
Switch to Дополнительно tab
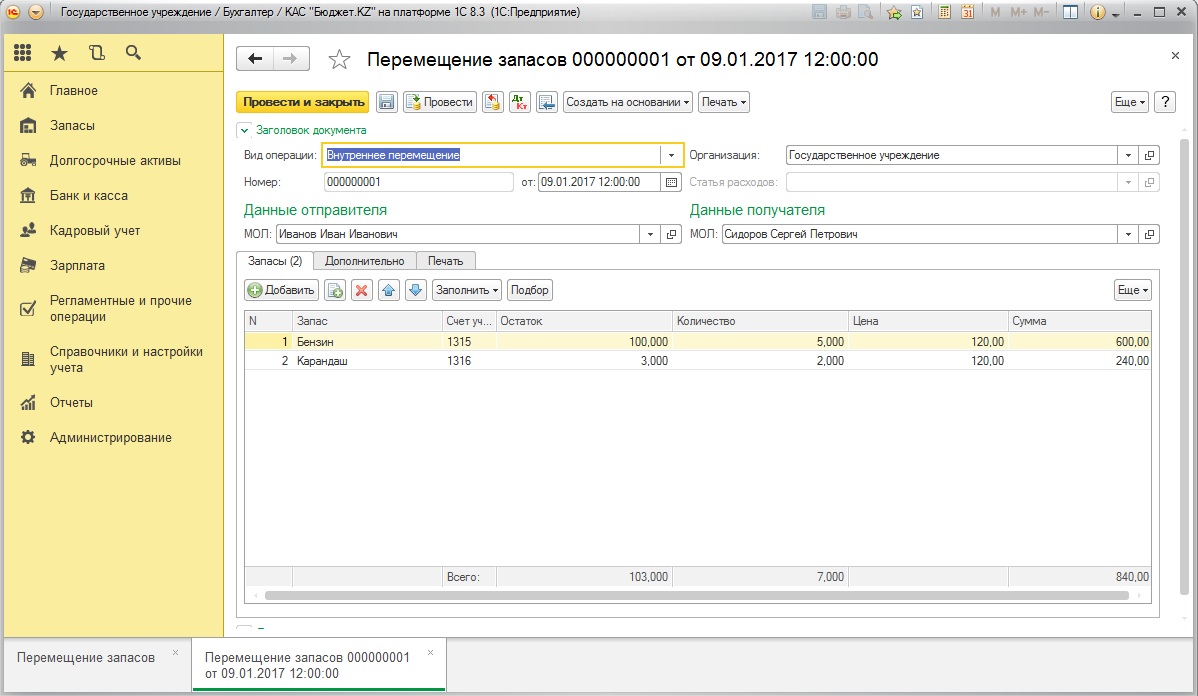(x=364, y=261)
